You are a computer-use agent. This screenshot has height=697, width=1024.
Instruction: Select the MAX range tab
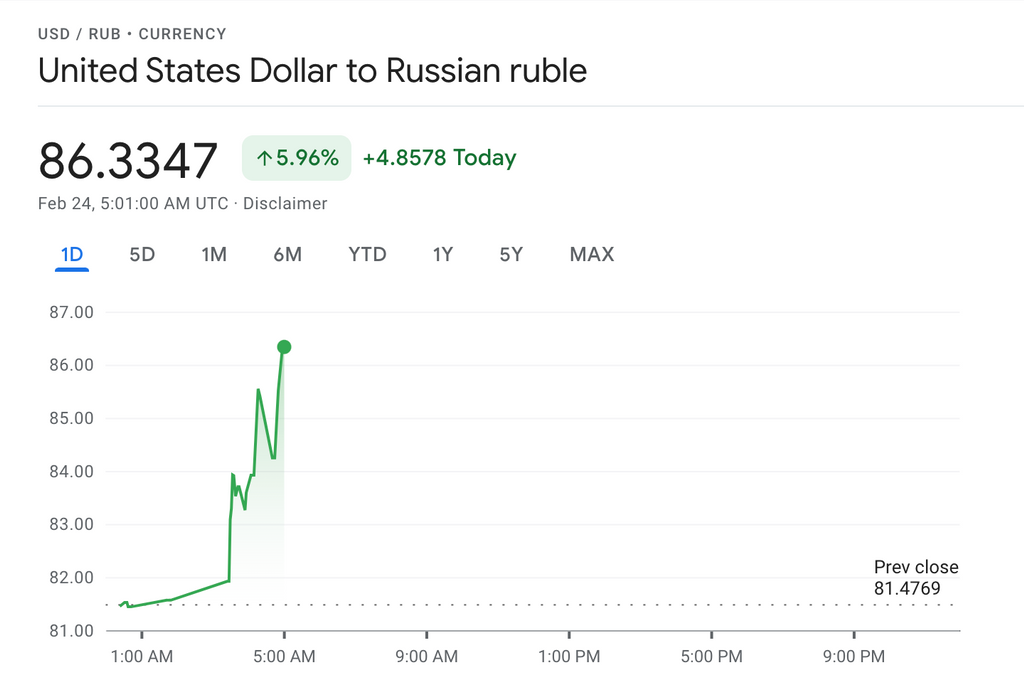click(591, 255)
